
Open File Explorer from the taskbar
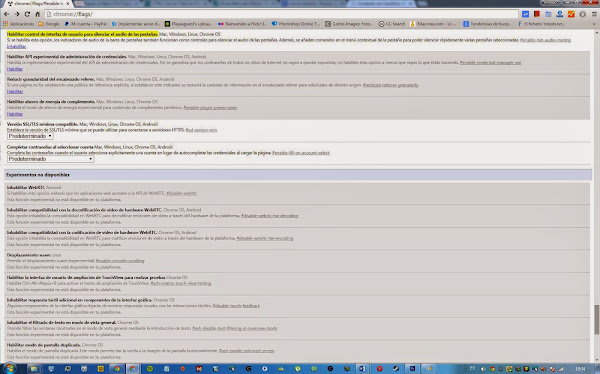click(34, 369)
